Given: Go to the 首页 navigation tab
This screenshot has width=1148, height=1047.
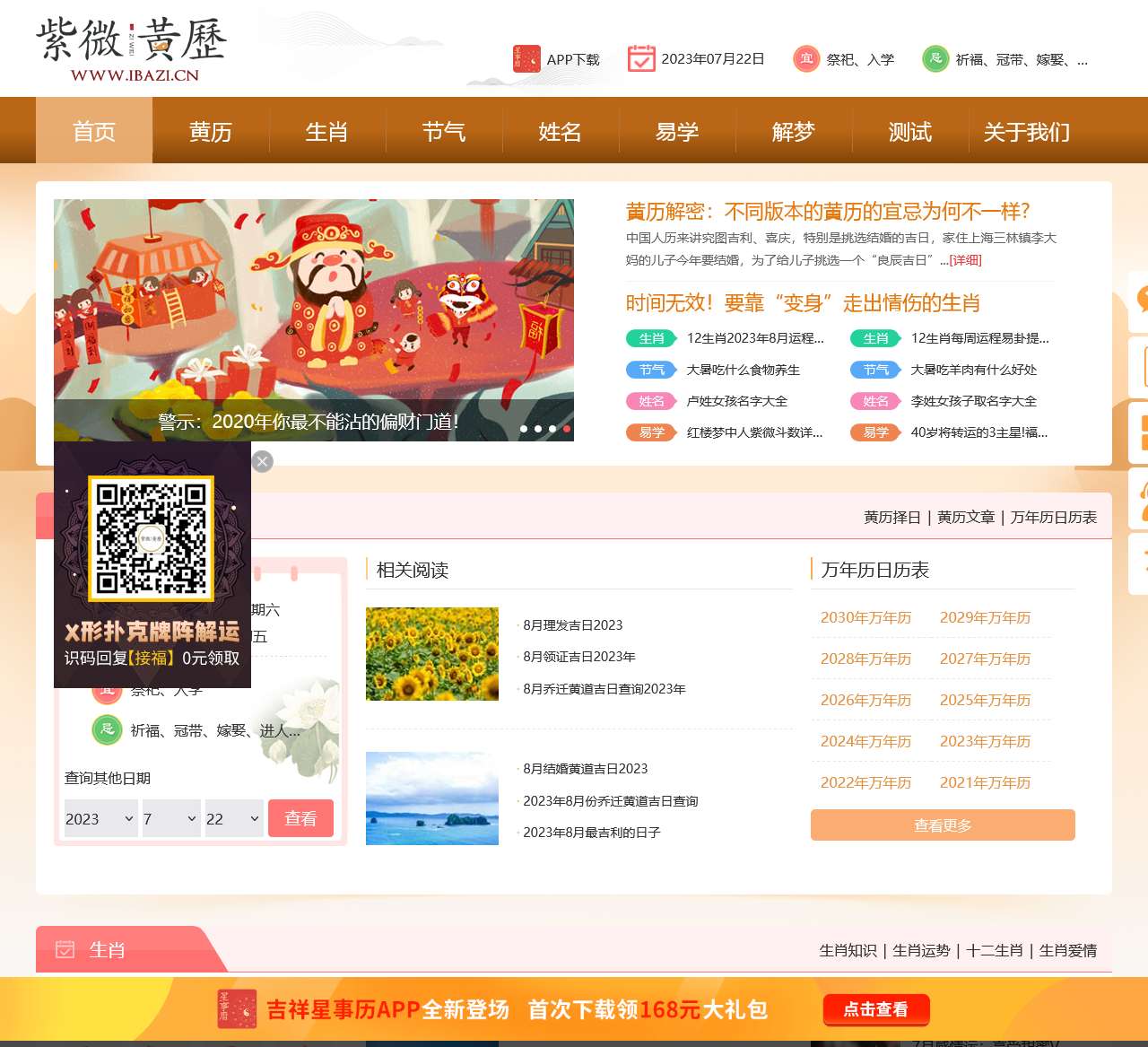Looking at the screenshot, I should coord(94,131).
